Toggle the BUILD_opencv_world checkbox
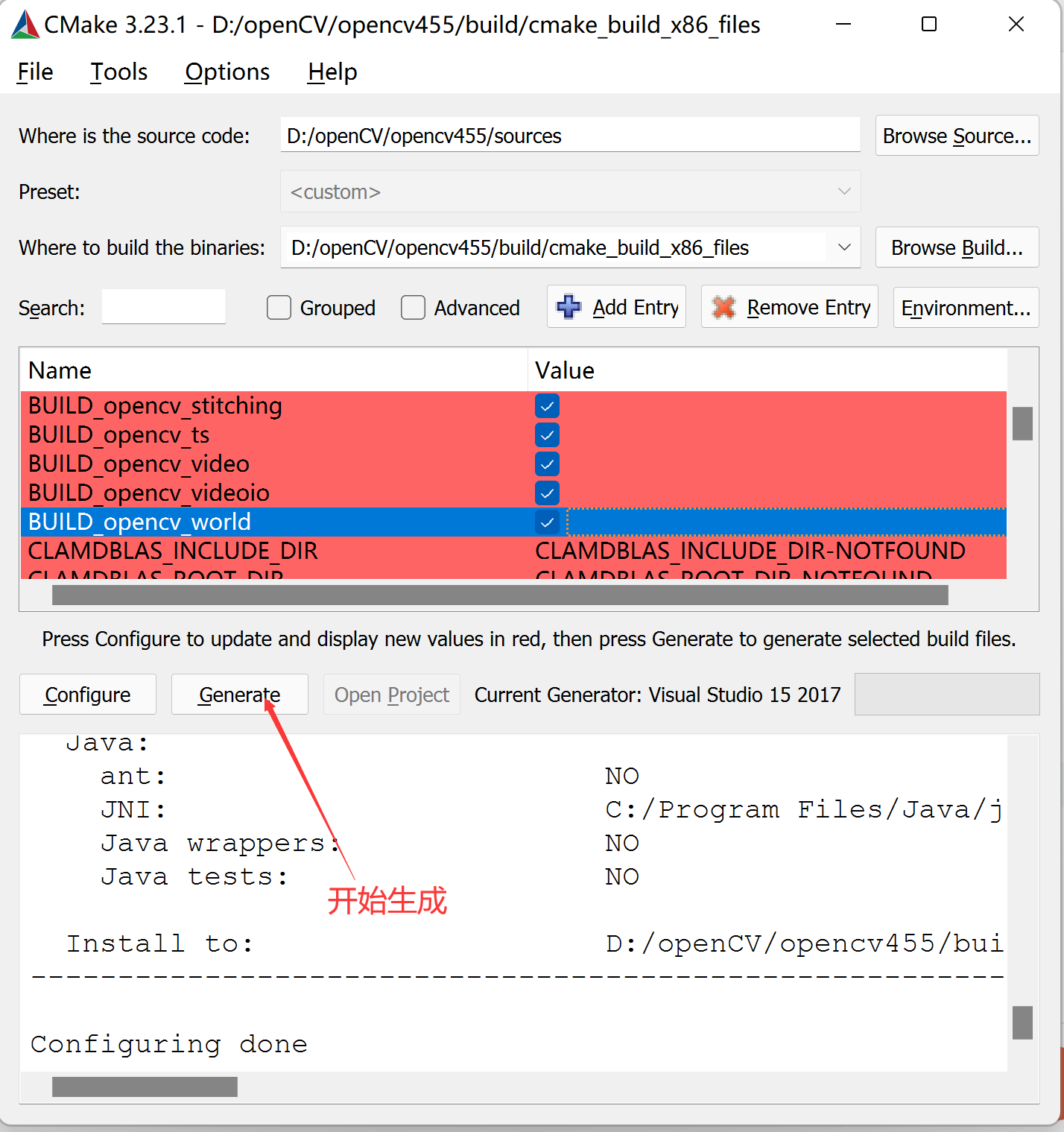The height and width of the screenshot is (1132, 1064). point(547,522)
